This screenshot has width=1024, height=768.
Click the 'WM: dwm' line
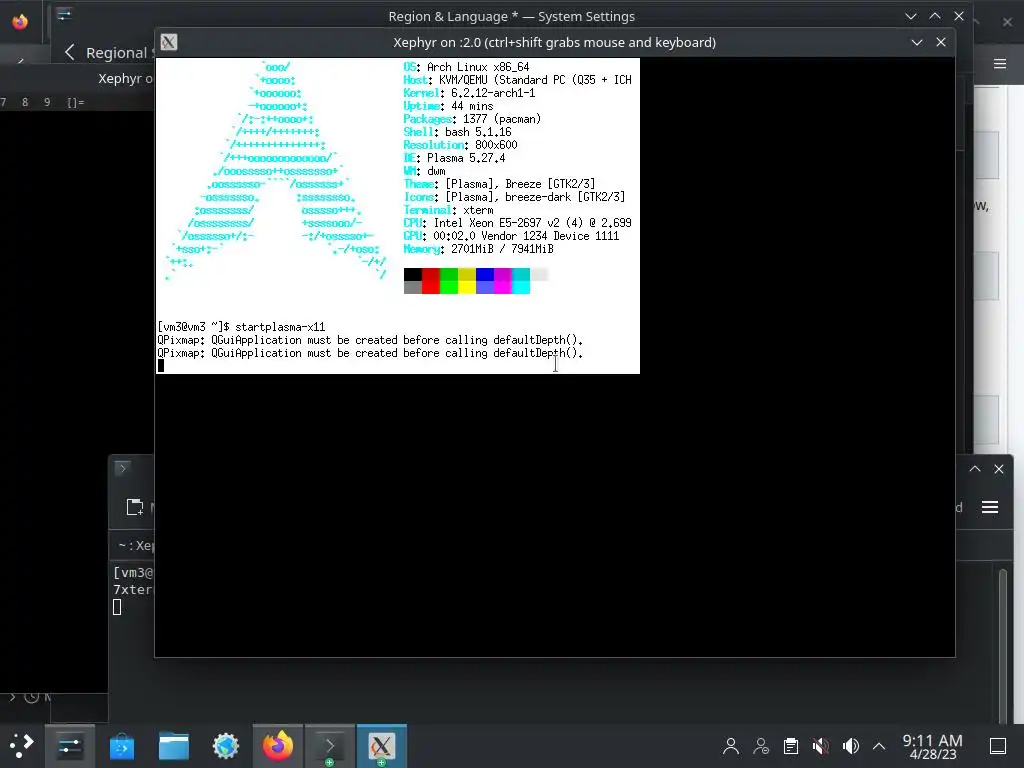(x=424, y=171)
